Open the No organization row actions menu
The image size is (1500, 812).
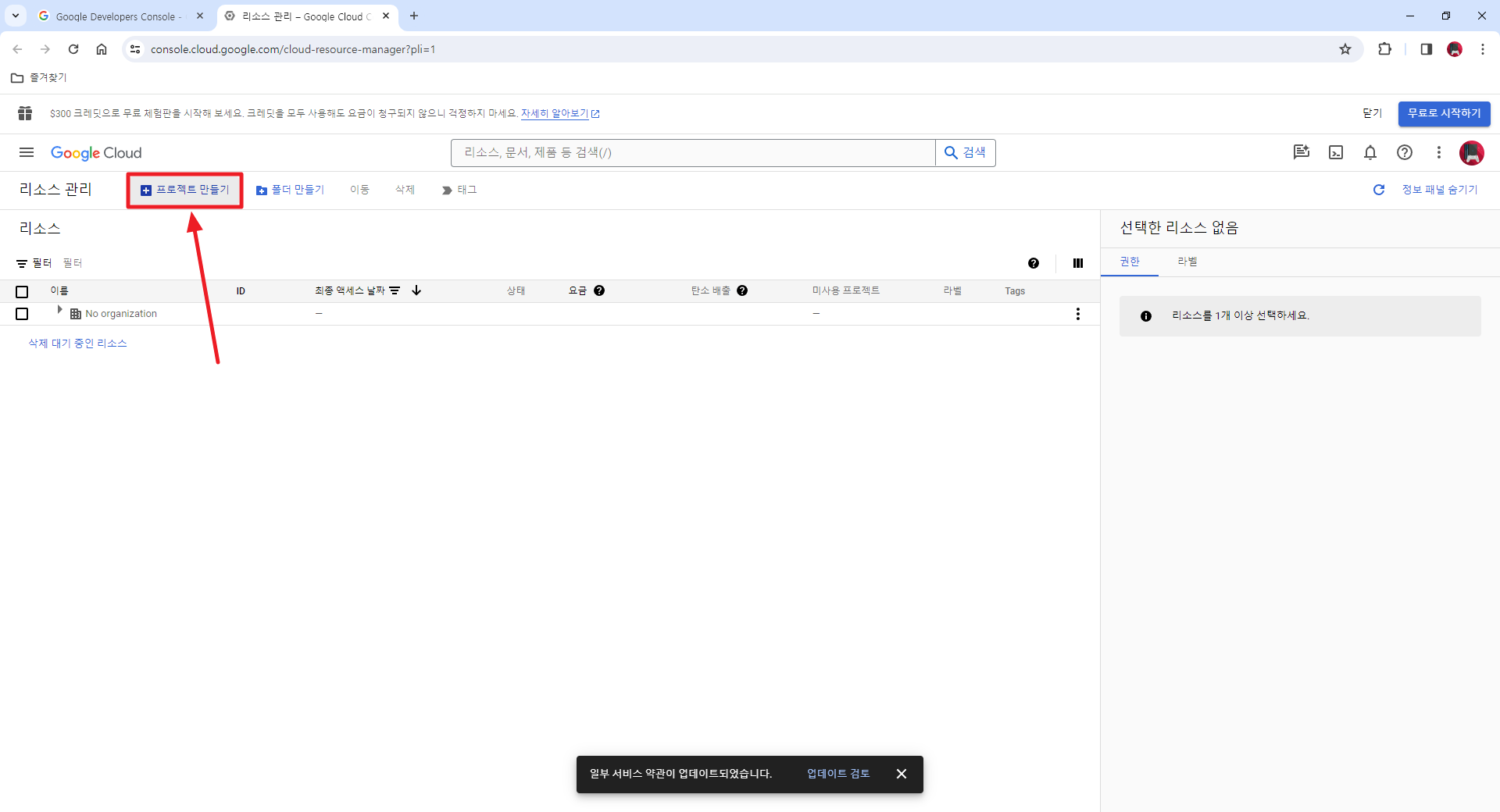pyautogui.click(x=1077, y=314)
